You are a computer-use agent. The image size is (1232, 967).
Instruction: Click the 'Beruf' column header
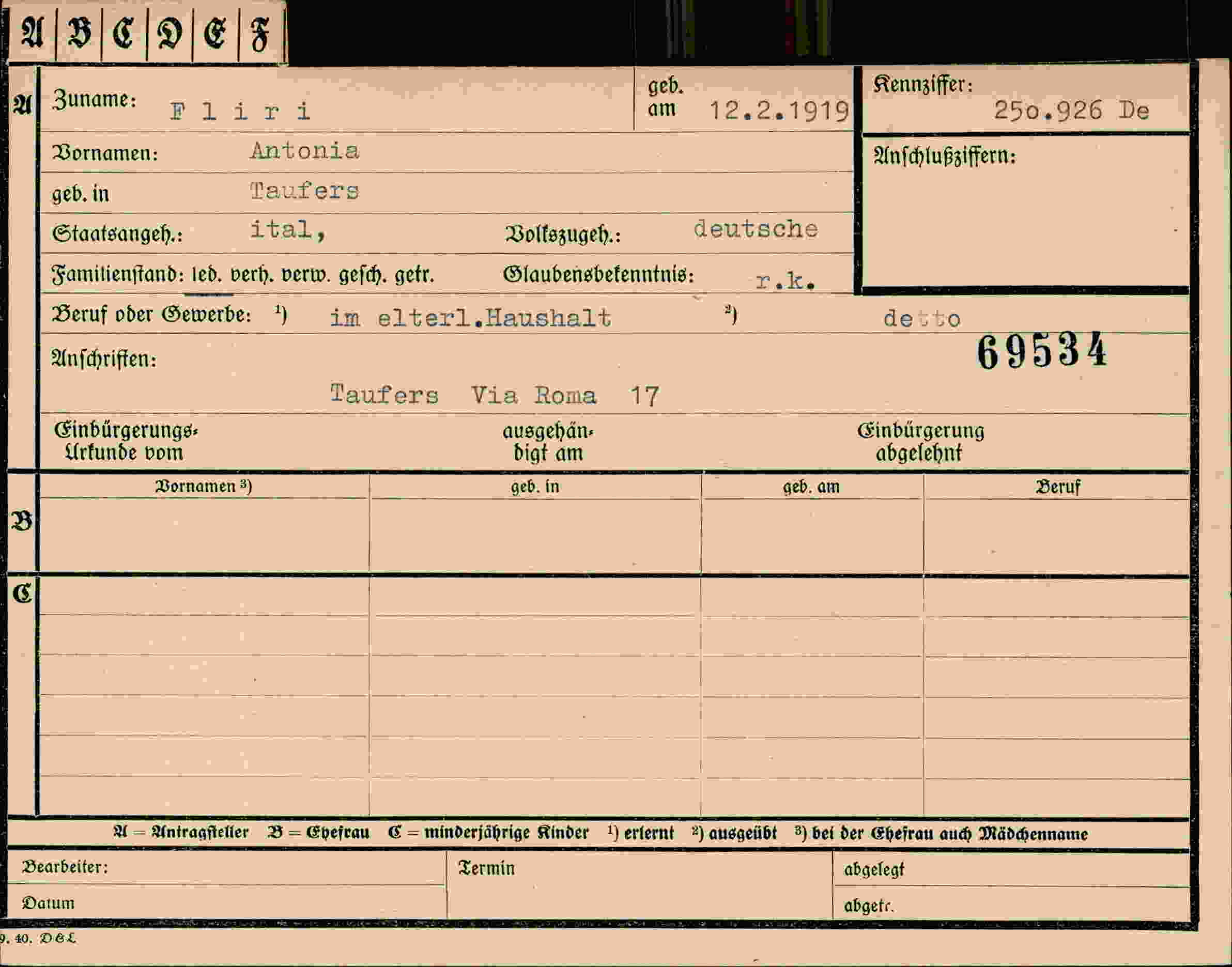pos(1057,487)
